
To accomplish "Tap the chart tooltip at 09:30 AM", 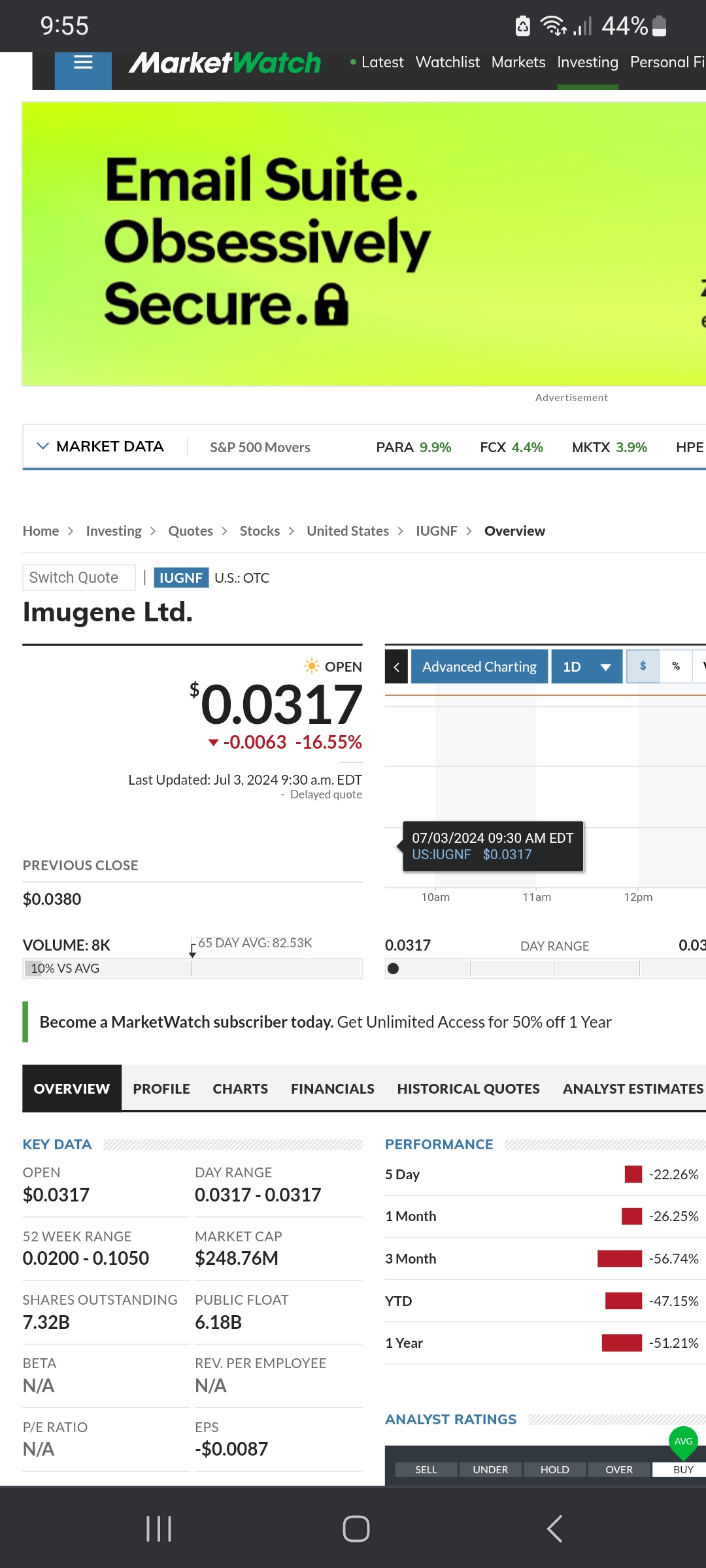I will tap(493, 846).
